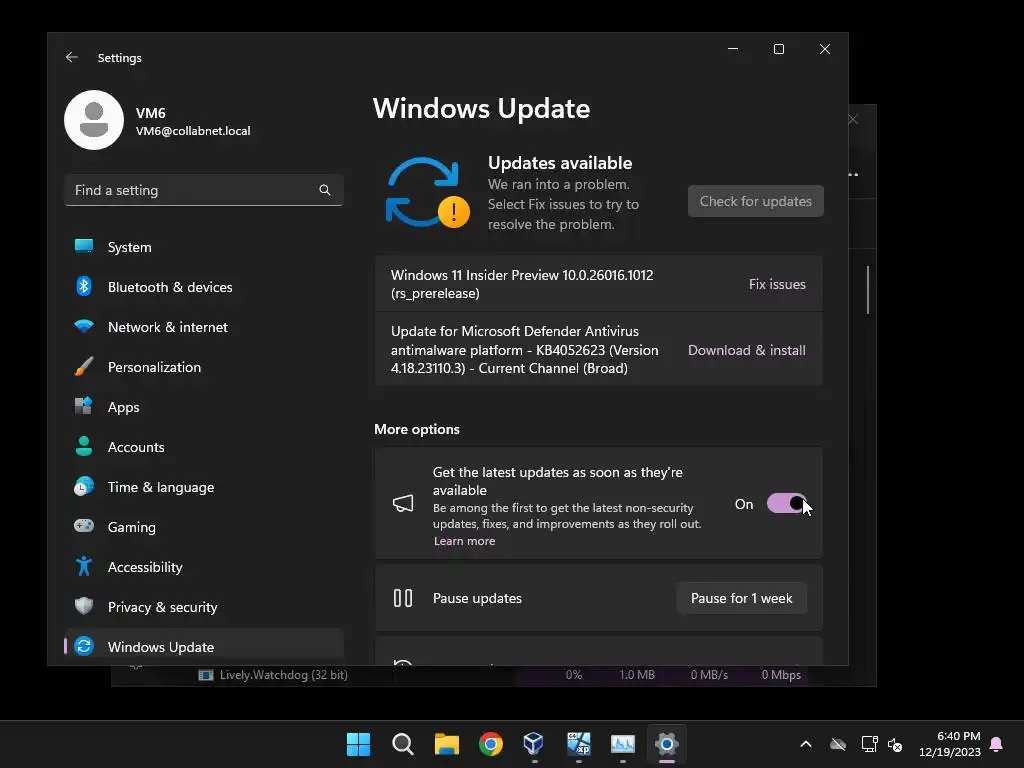
Task: Show hidden system tray icons
Action: [x=806, y=744]
